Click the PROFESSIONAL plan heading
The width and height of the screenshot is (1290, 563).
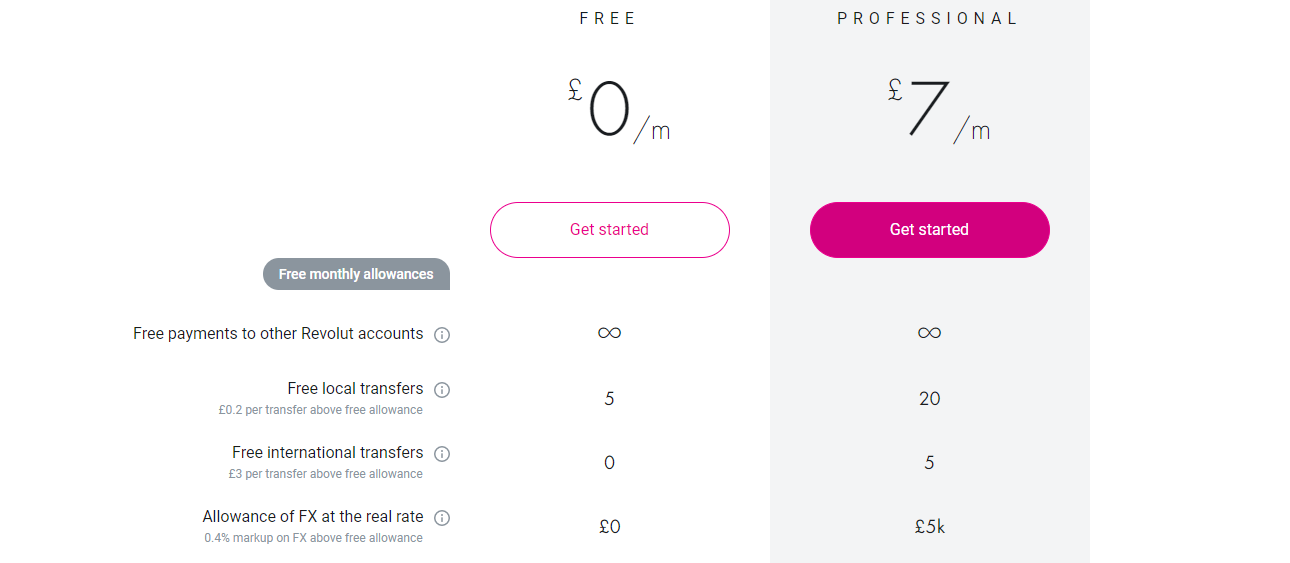point(928,19)
